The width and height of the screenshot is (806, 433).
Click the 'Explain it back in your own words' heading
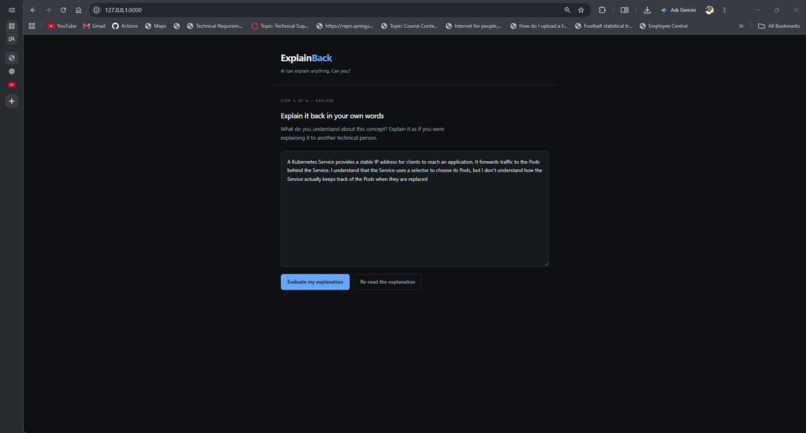(332, 116)
